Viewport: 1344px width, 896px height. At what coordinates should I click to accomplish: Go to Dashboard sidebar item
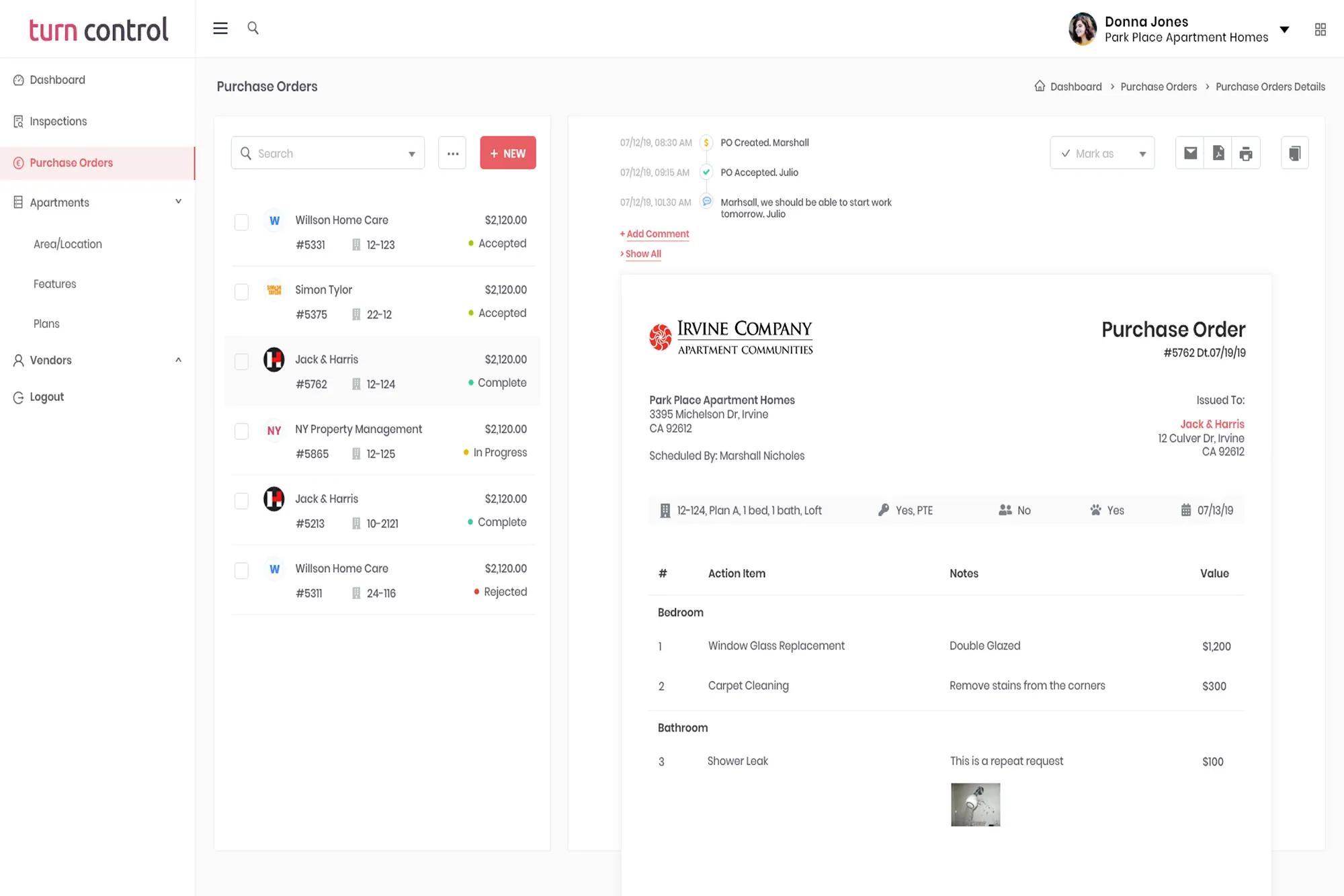pos(57,80)
